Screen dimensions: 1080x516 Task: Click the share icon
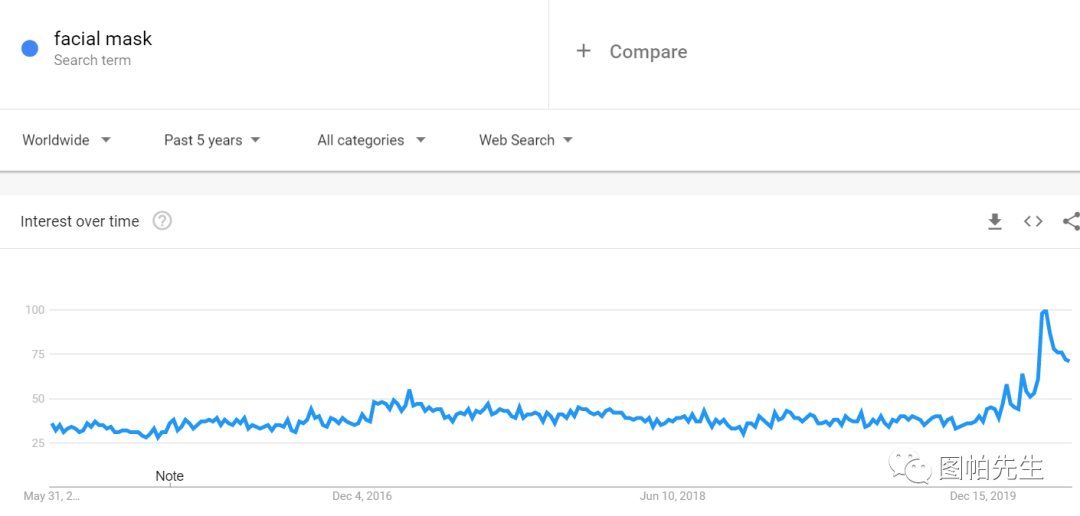pyautogui.click(x=1071, y=222)
